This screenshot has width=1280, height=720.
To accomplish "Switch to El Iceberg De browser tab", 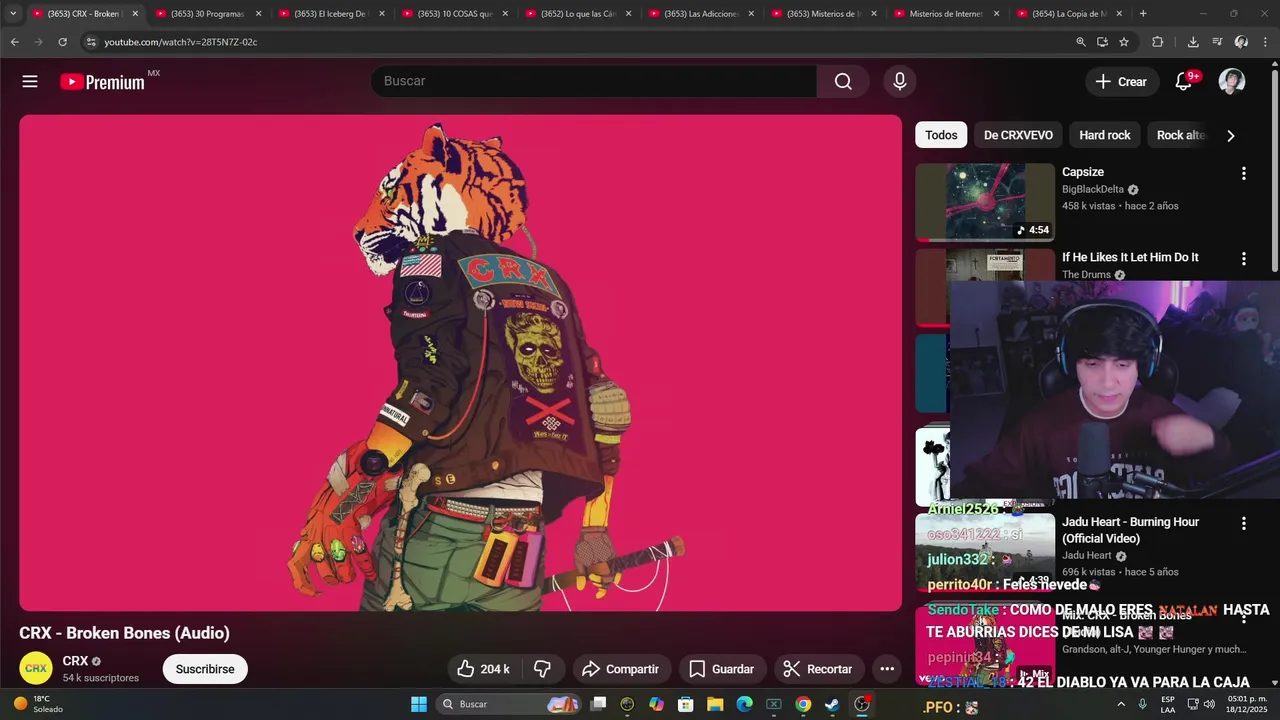I will [331, 14].
